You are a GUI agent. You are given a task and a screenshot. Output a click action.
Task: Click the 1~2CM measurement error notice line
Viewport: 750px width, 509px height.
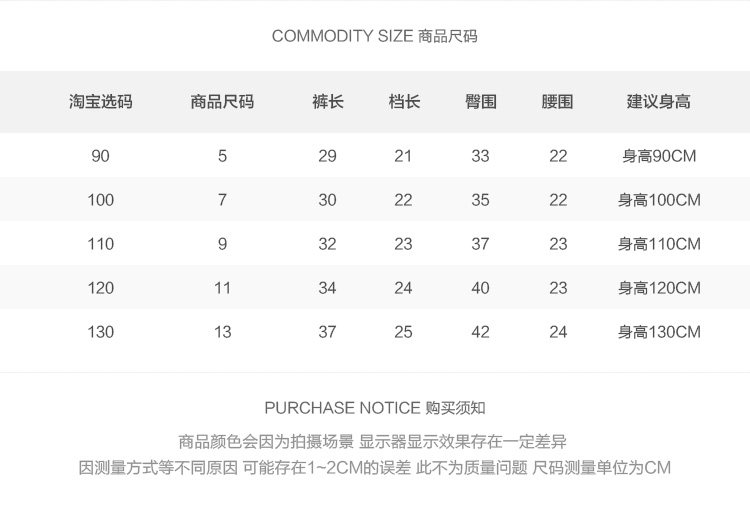(x=374, y=468)
